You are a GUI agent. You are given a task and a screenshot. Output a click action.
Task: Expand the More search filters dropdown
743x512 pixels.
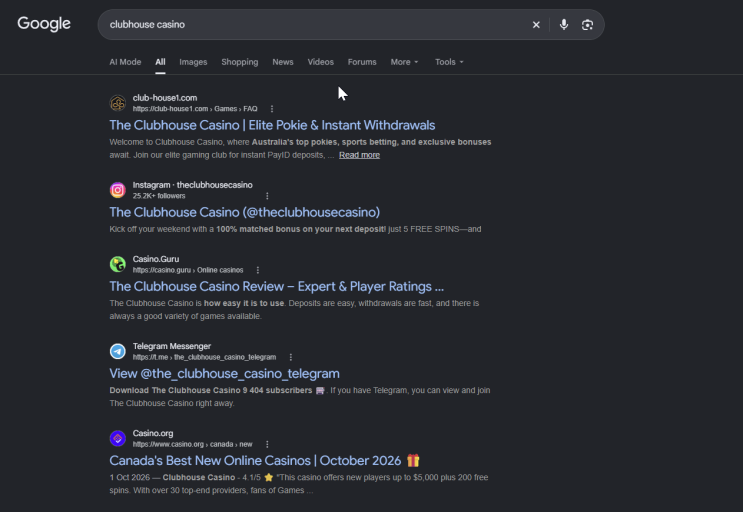[404, 62]
